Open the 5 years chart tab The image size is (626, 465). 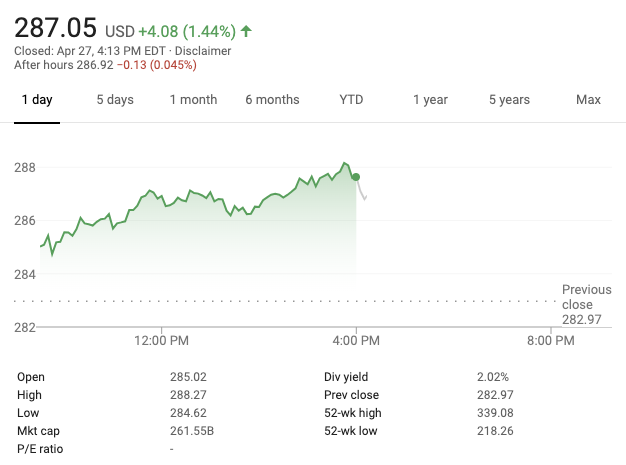[509, 100]
